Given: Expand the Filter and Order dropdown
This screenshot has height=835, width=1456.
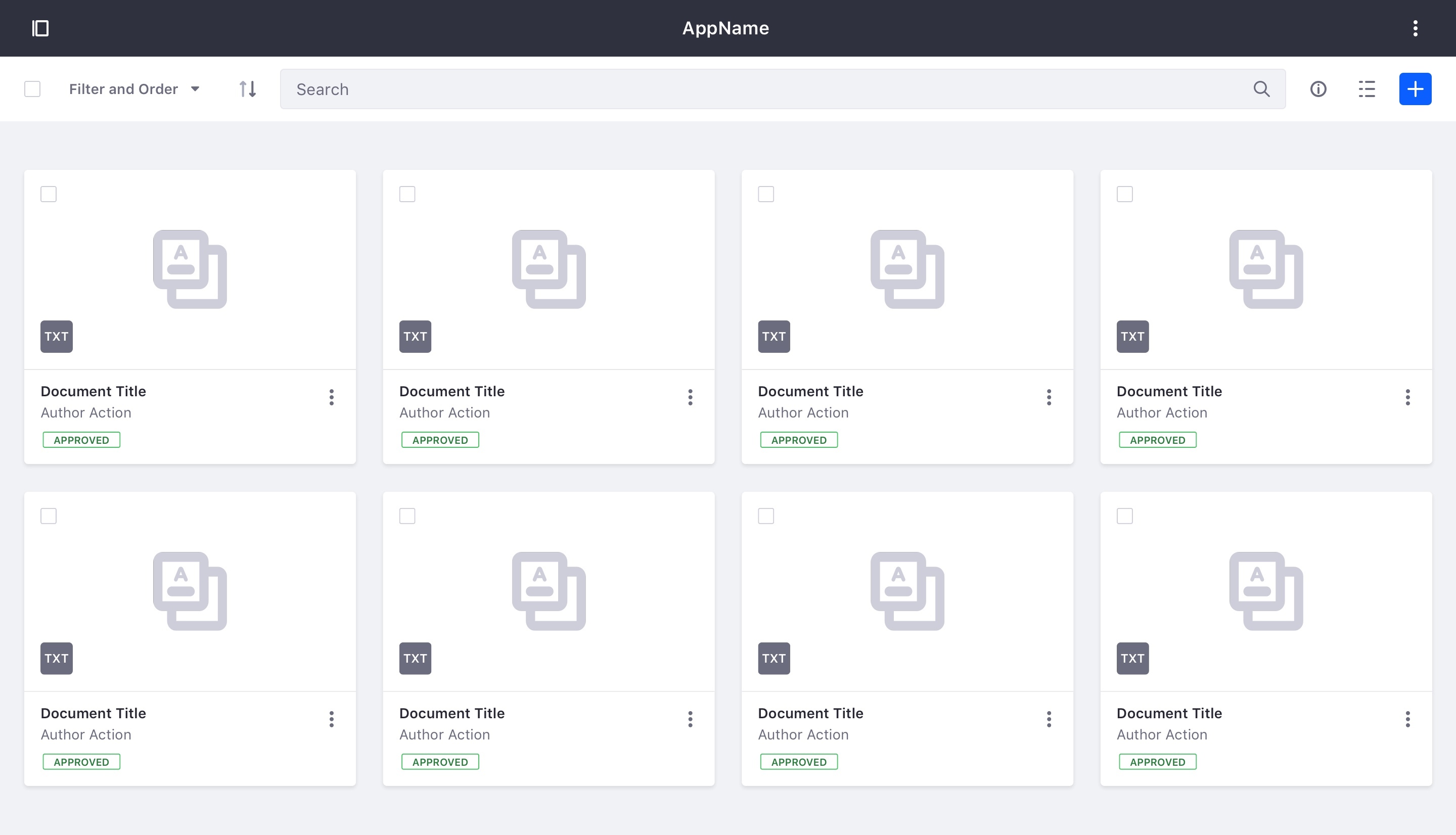Looking at the screenshot, I should 134,89.
